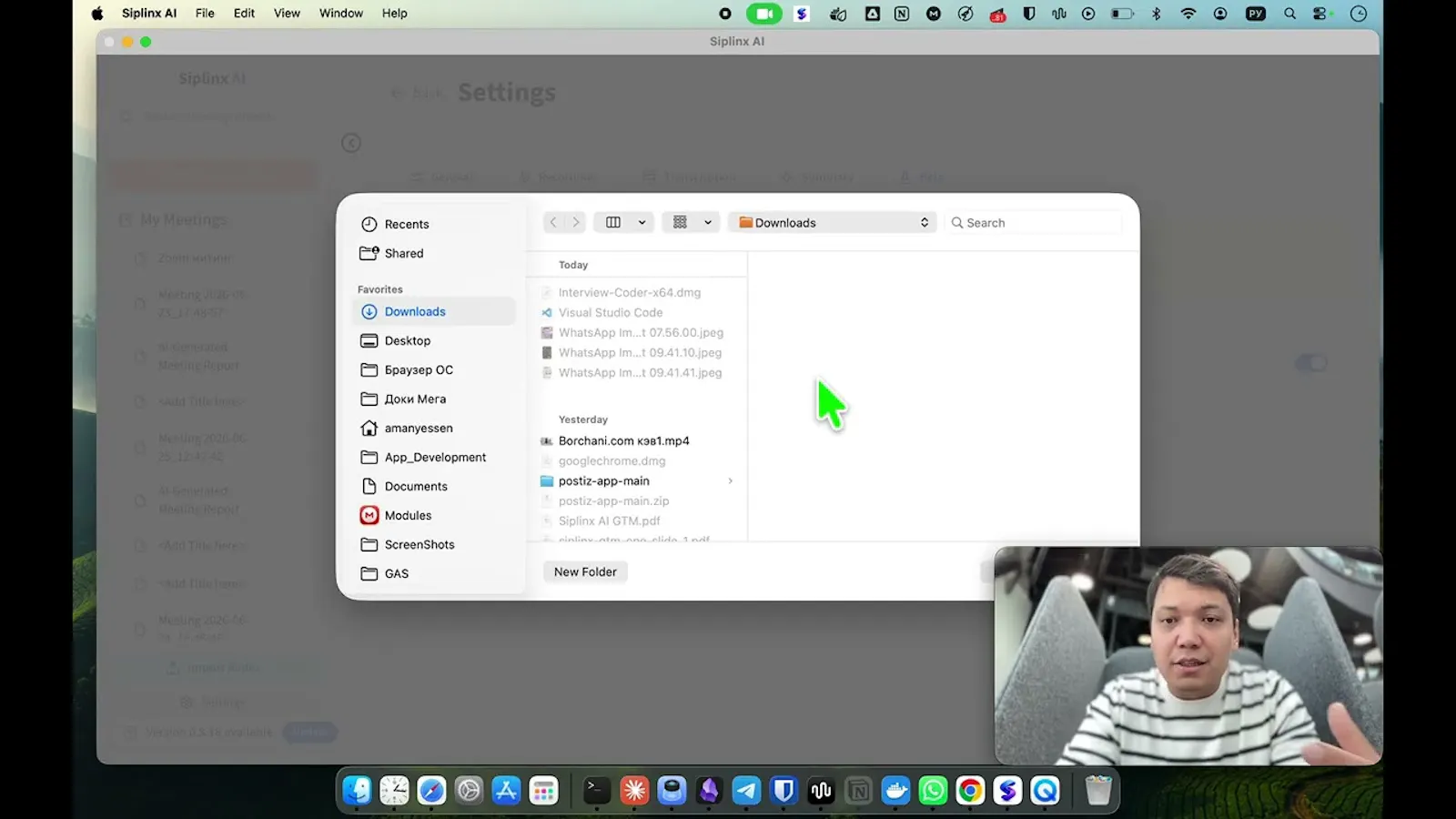This screenshot has width=1456, height=819.
Task: Open Spotlight search in menu bar
Action: [1289, 13]
